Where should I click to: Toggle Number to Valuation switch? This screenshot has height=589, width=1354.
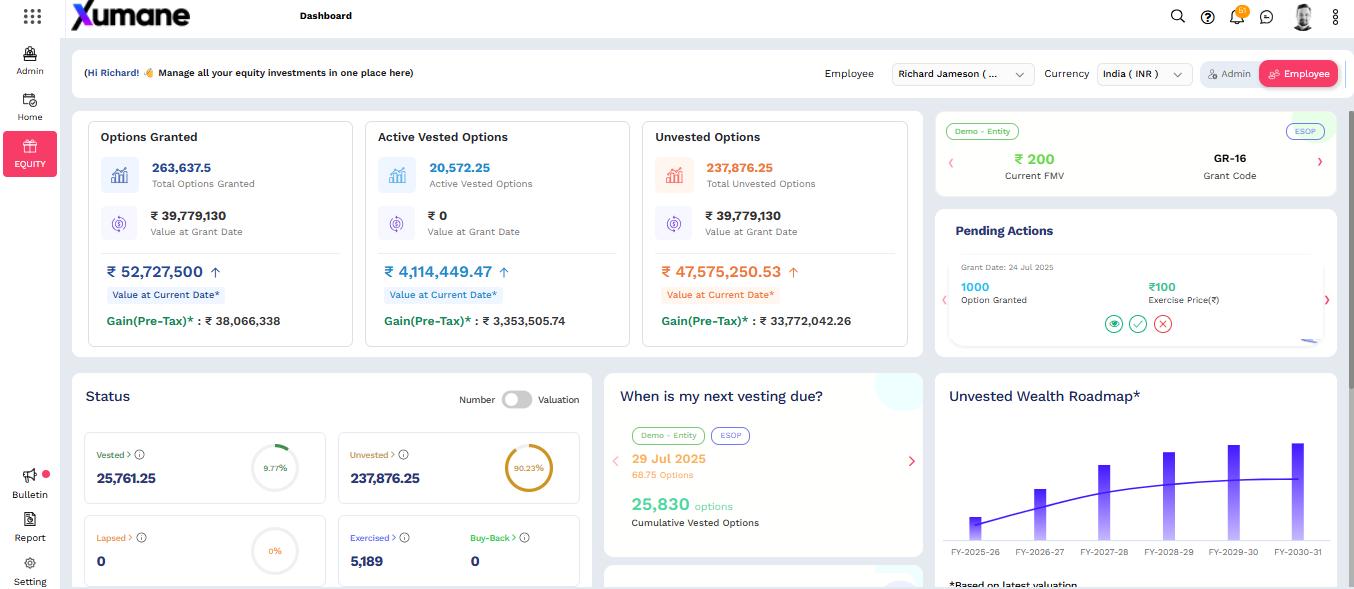[517, 400]
